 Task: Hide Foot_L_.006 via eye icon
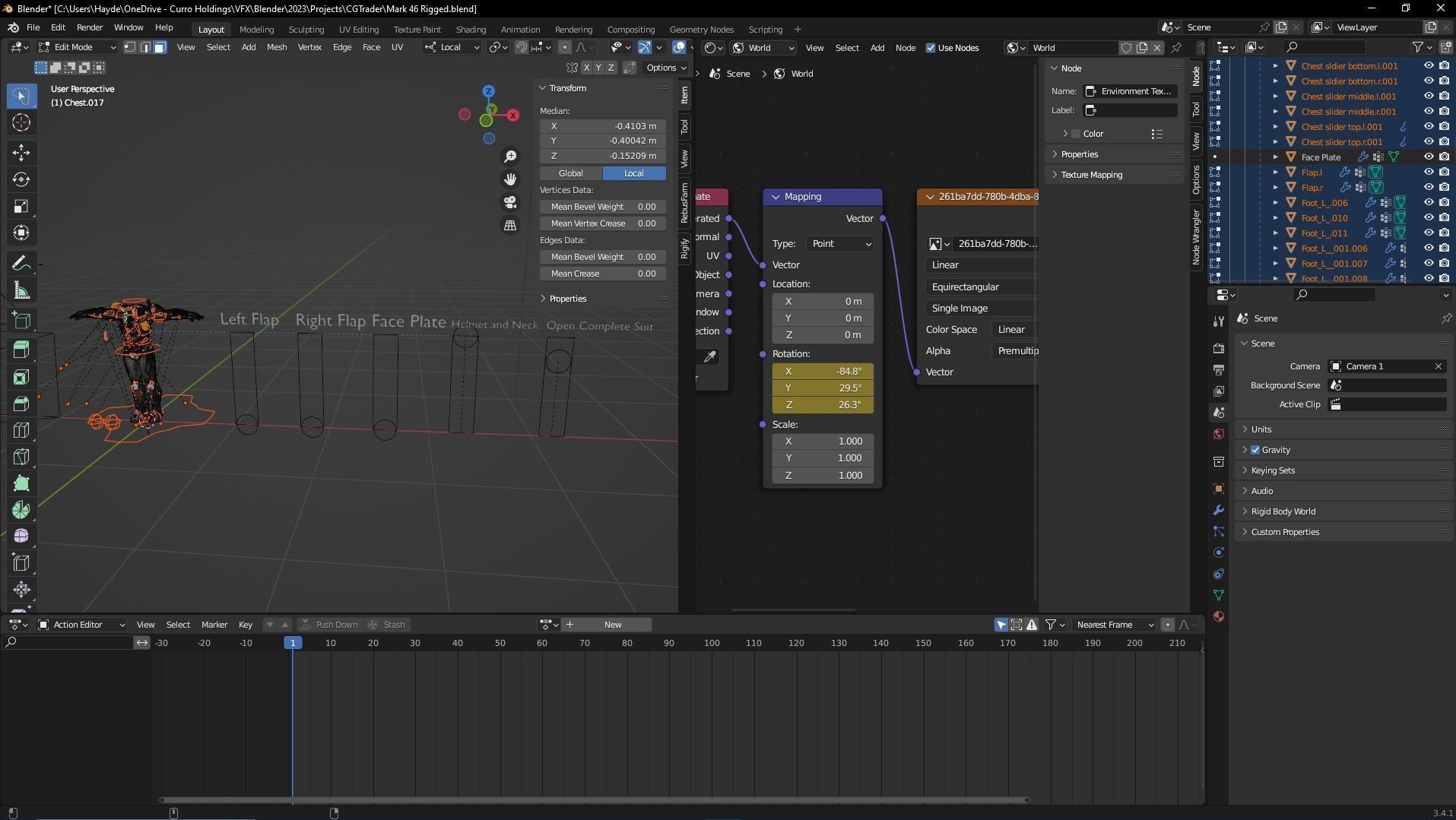pos(1429,203)
